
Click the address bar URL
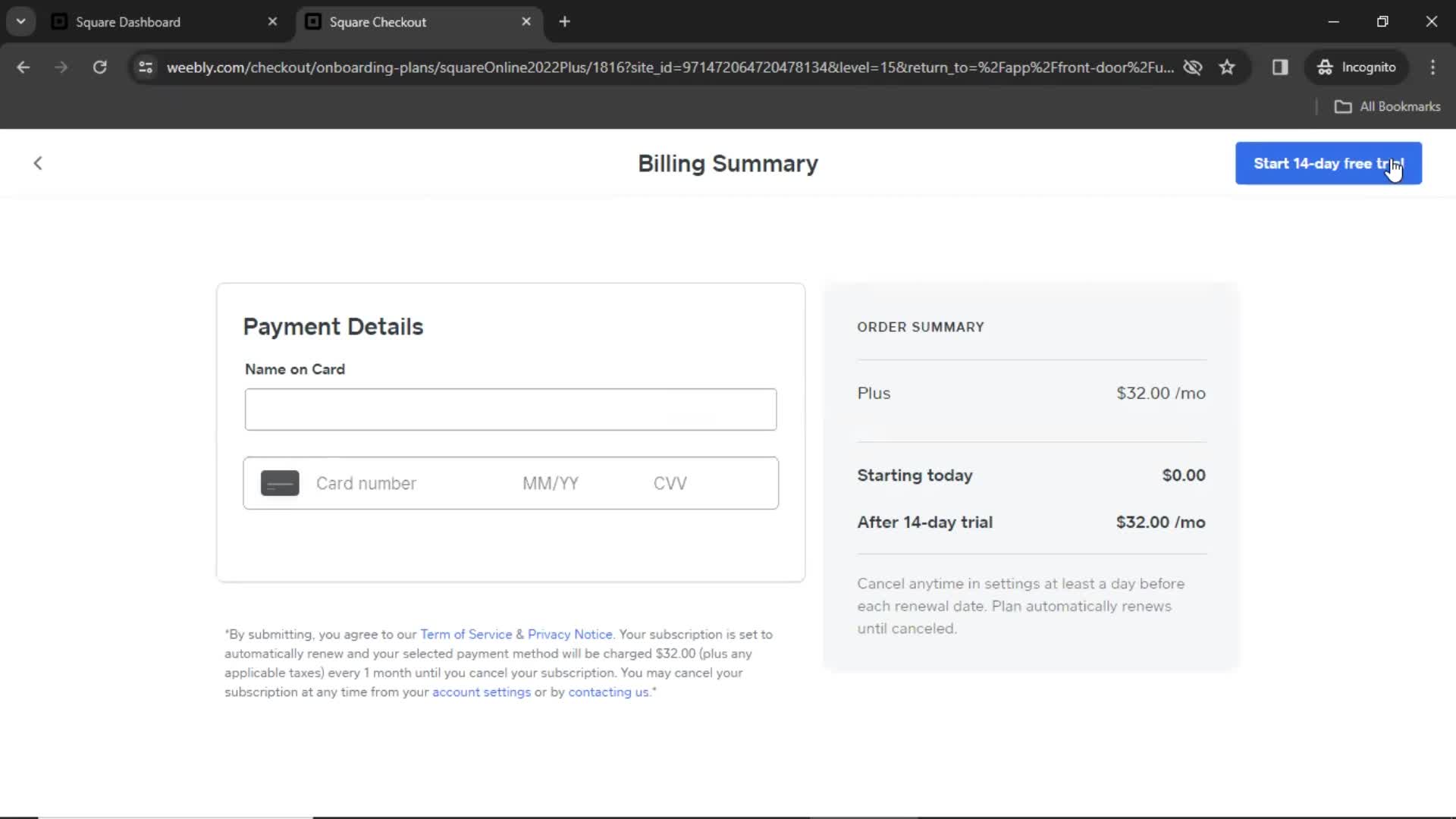click(x=670, y=67)
